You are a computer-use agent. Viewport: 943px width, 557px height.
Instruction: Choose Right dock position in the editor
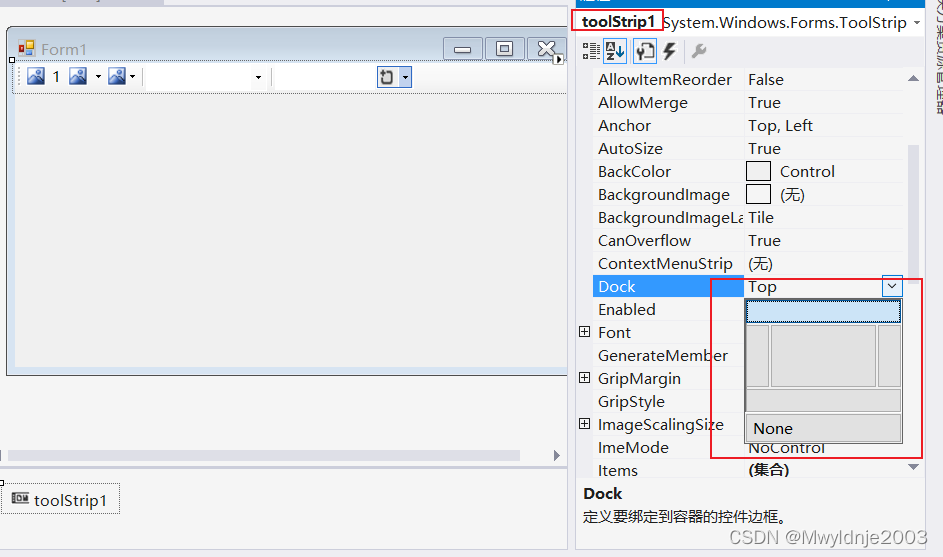click(x=889, y=355)
